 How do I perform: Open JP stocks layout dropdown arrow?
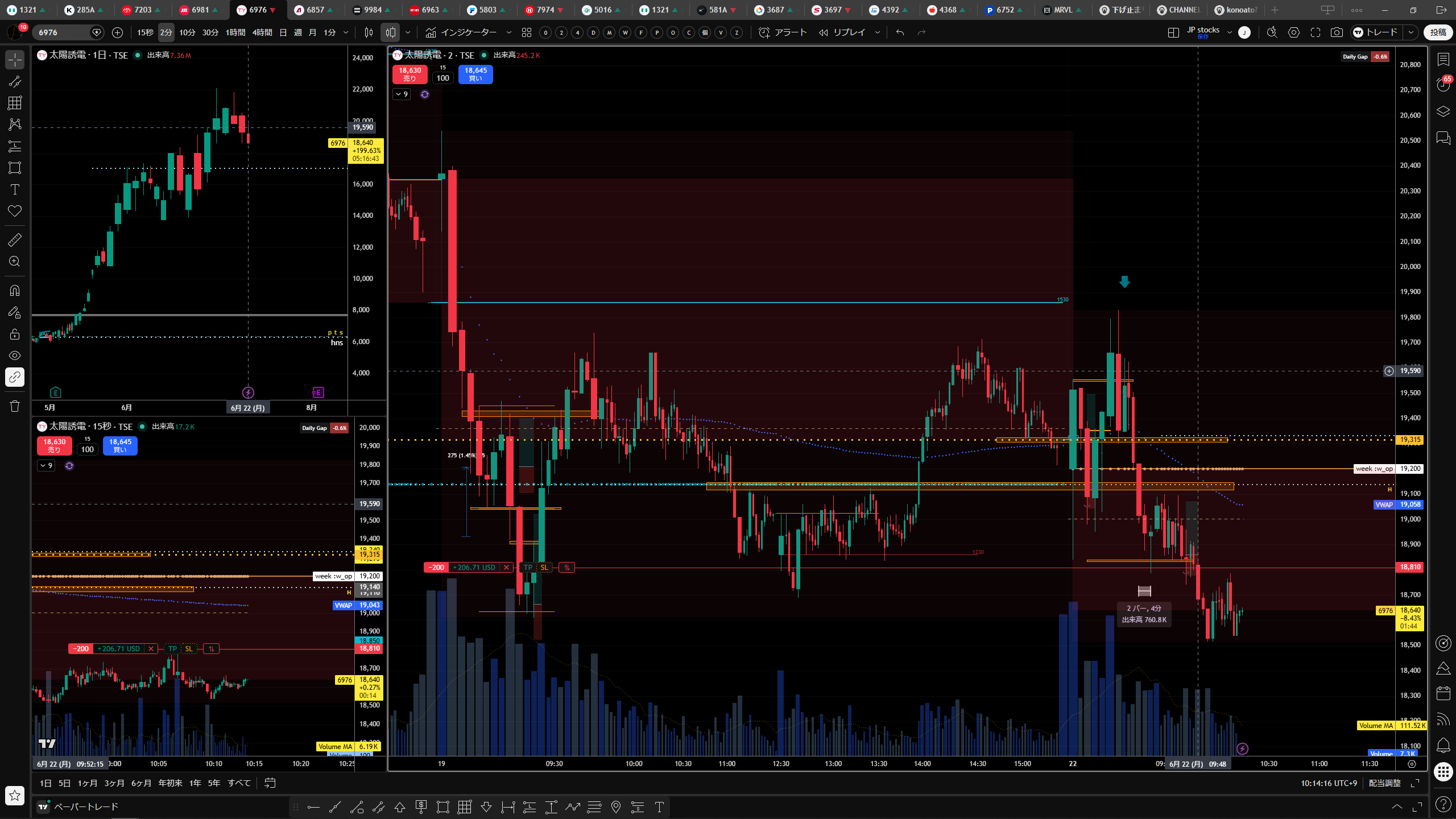coord(1230,32)
